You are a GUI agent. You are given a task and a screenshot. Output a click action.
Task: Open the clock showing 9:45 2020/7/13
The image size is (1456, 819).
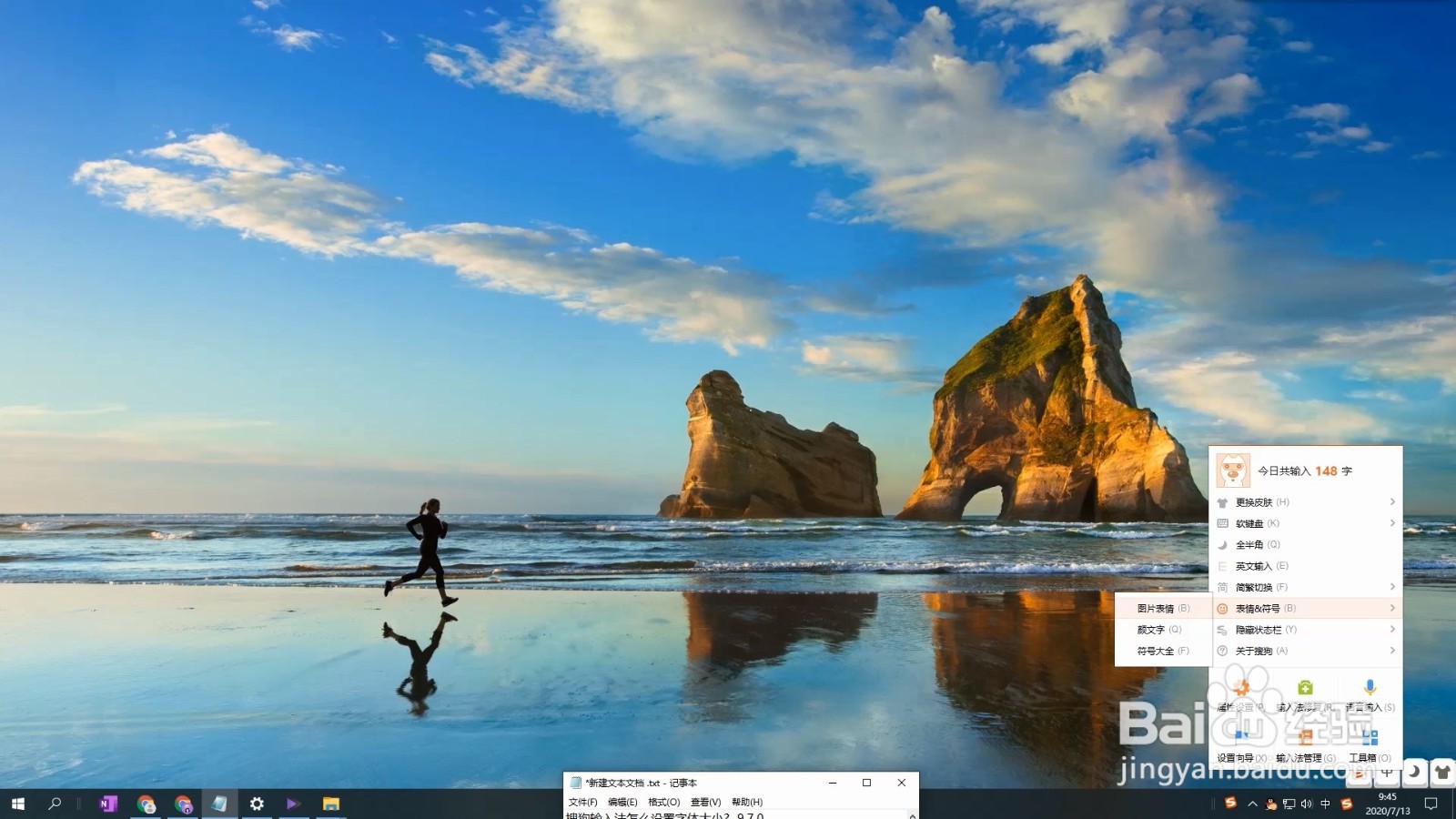tap(1388, 804)
